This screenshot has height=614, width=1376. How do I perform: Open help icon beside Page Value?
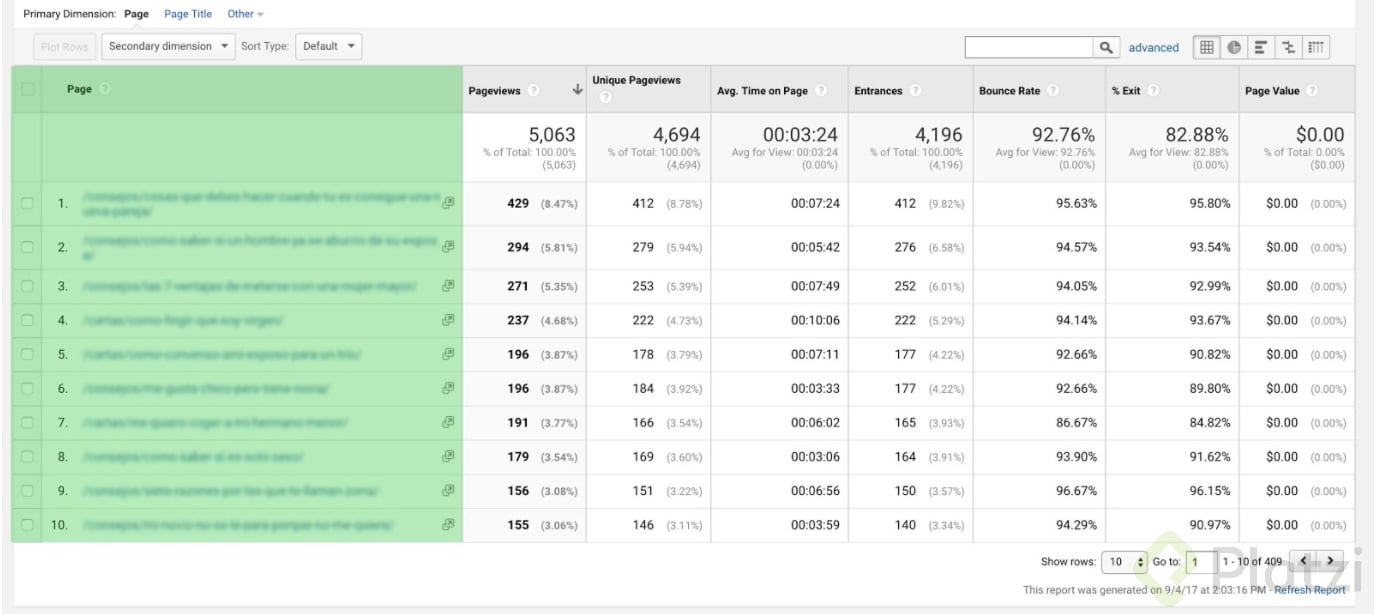pos(1312,91)
